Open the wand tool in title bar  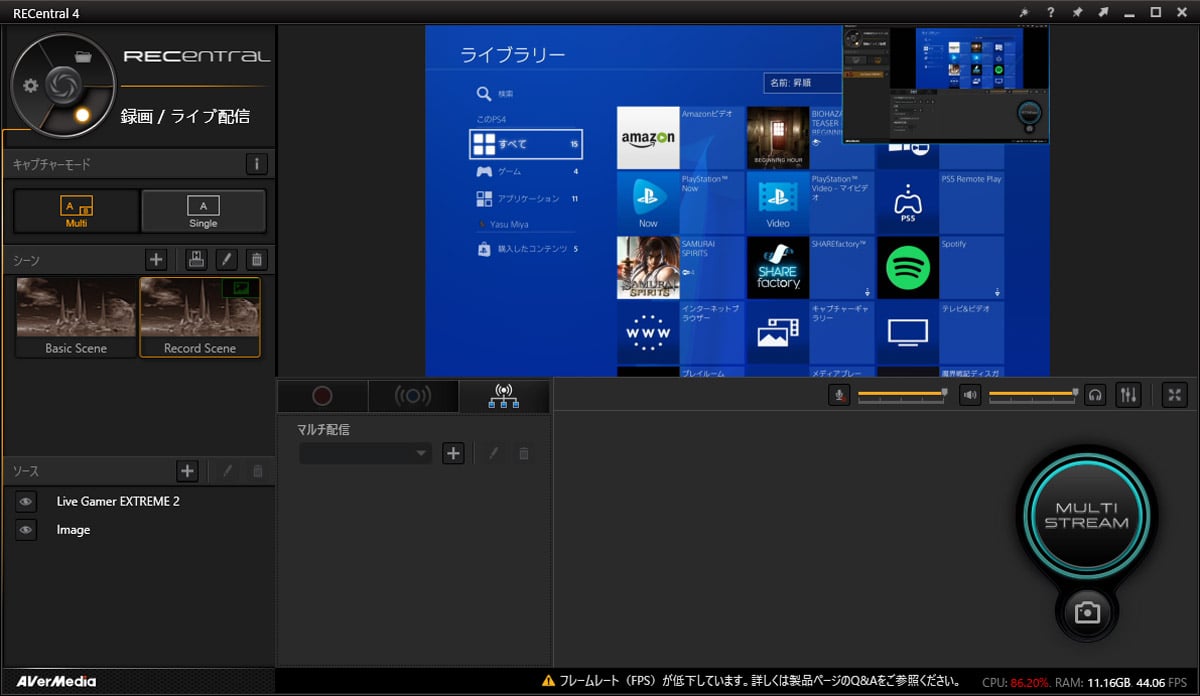(1024, 12)
